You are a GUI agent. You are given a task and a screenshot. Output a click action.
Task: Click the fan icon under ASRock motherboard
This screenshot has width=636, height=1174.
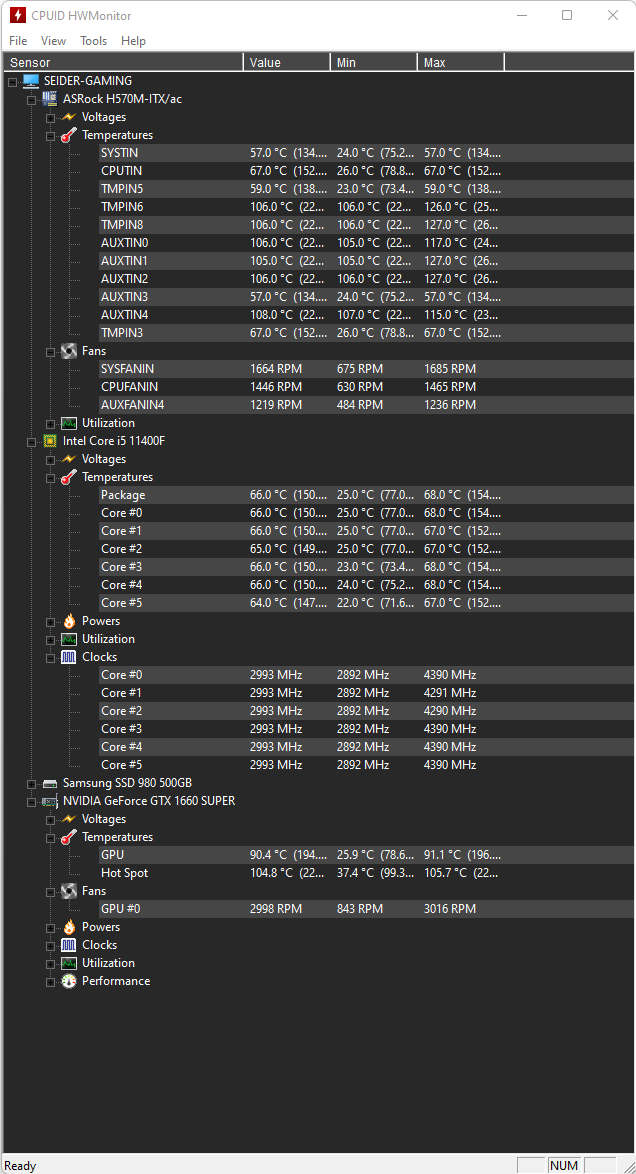pos(69,350)
